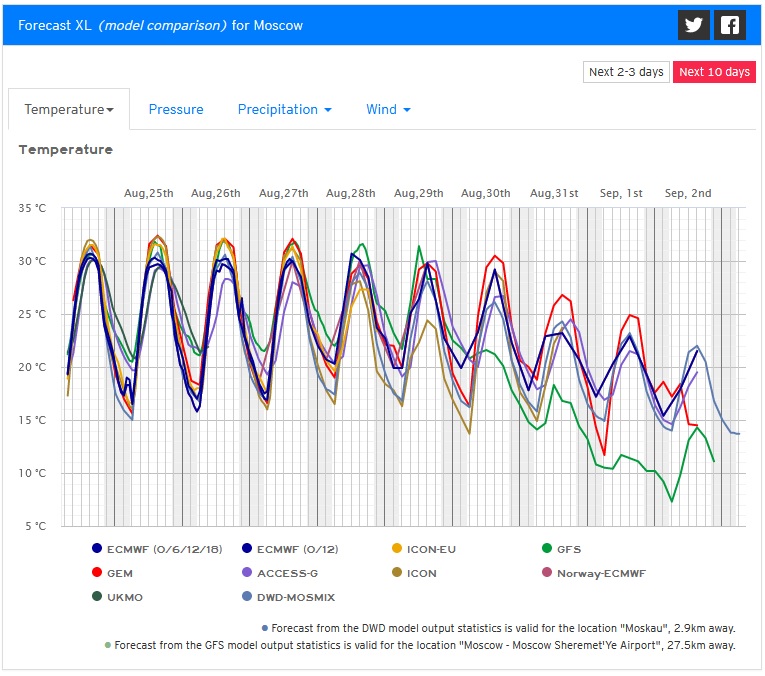The width and height of the screenshot is (765, 676).
Task: Toggle the ICON legend entry
Action: point(414,573)
